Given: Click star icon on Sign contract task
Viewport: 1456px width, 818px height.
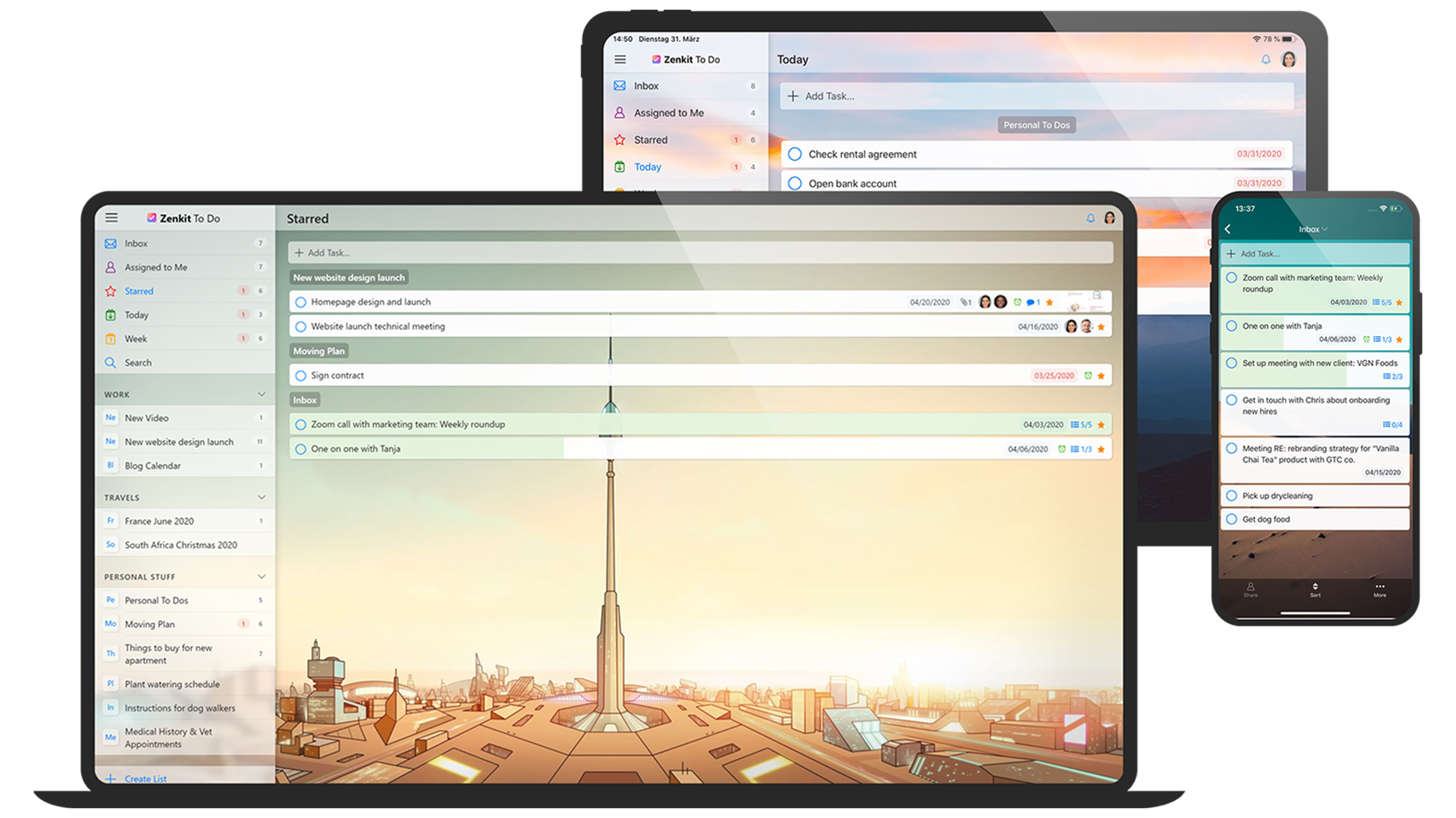Looking at the screenshot, I should pos(1101,376).
